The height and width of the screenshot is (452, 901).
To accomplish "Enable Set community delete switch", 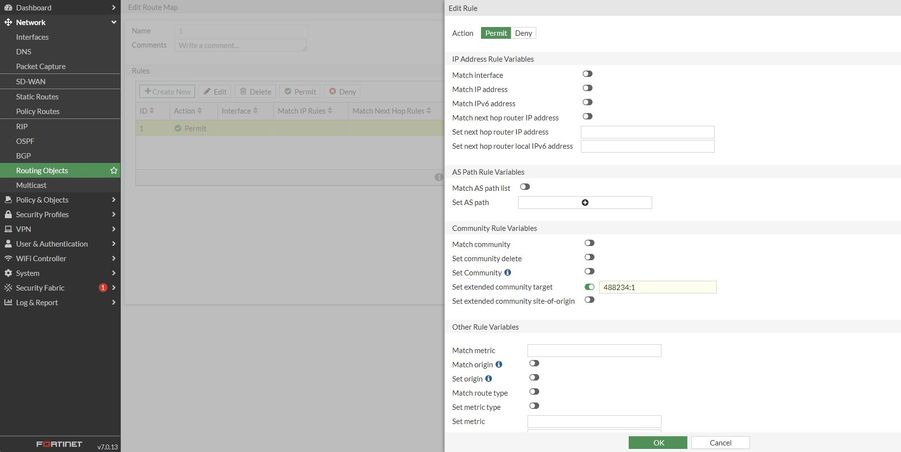I will coord(589,257).
